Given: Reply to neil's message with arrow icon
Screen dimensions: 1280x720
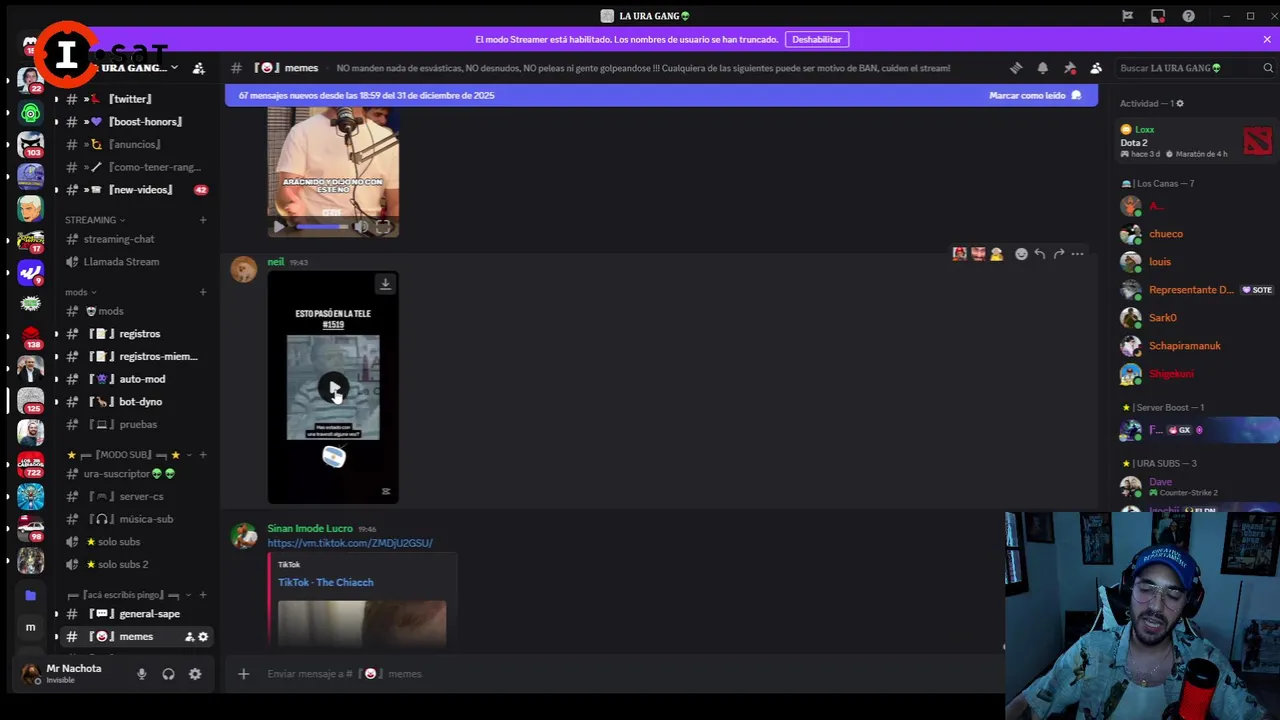Looking at the screenshot, I should [x=1040, y=254].
